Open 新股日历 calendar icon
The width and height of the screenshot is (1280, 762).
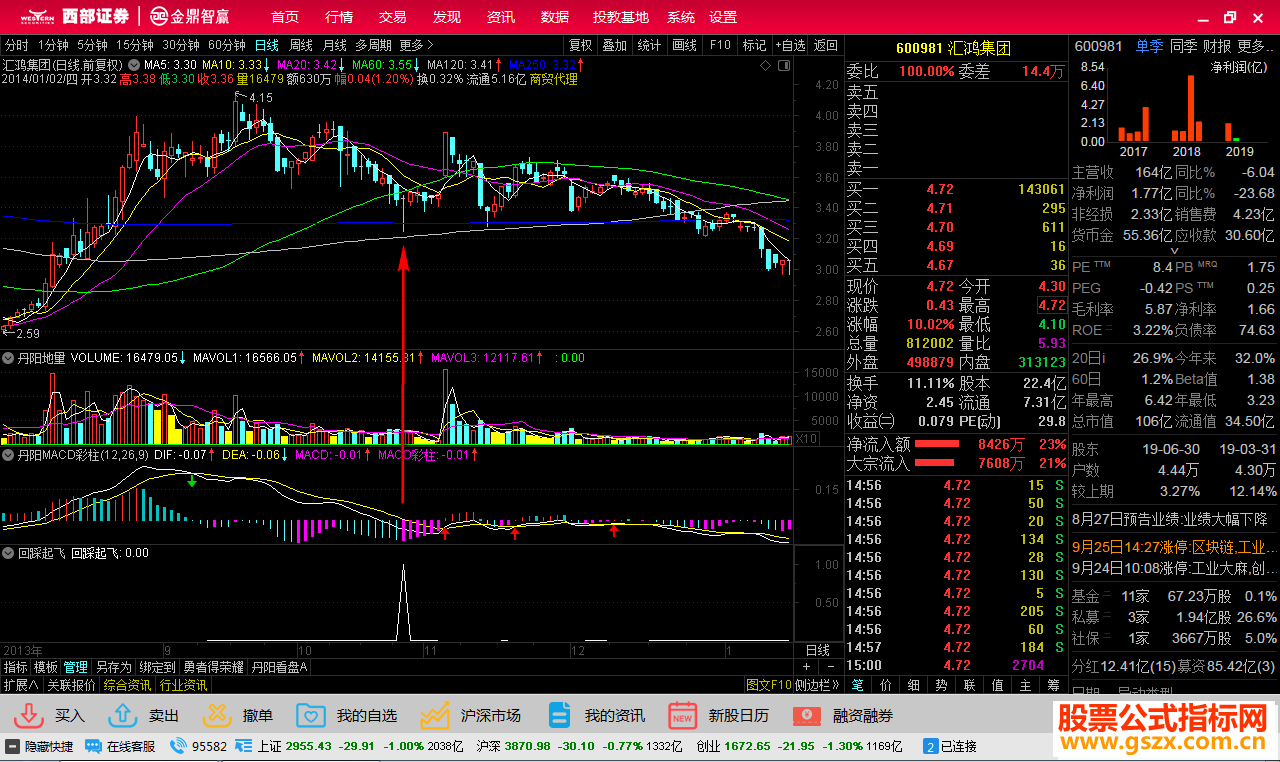click(683, 715)
